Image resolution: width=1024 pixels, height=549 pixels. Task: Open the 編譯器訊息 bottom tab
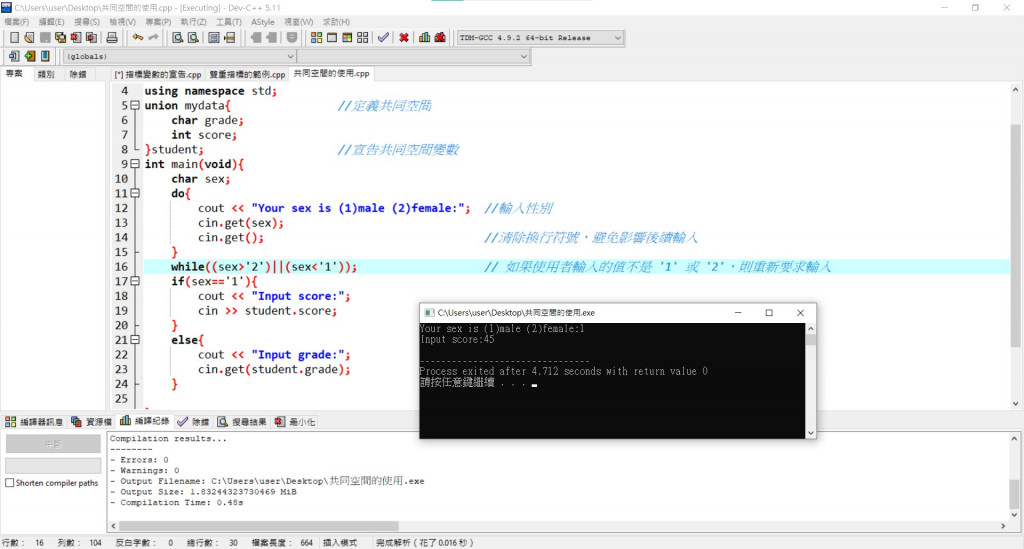pyautogui.click(x=34, y=422)
